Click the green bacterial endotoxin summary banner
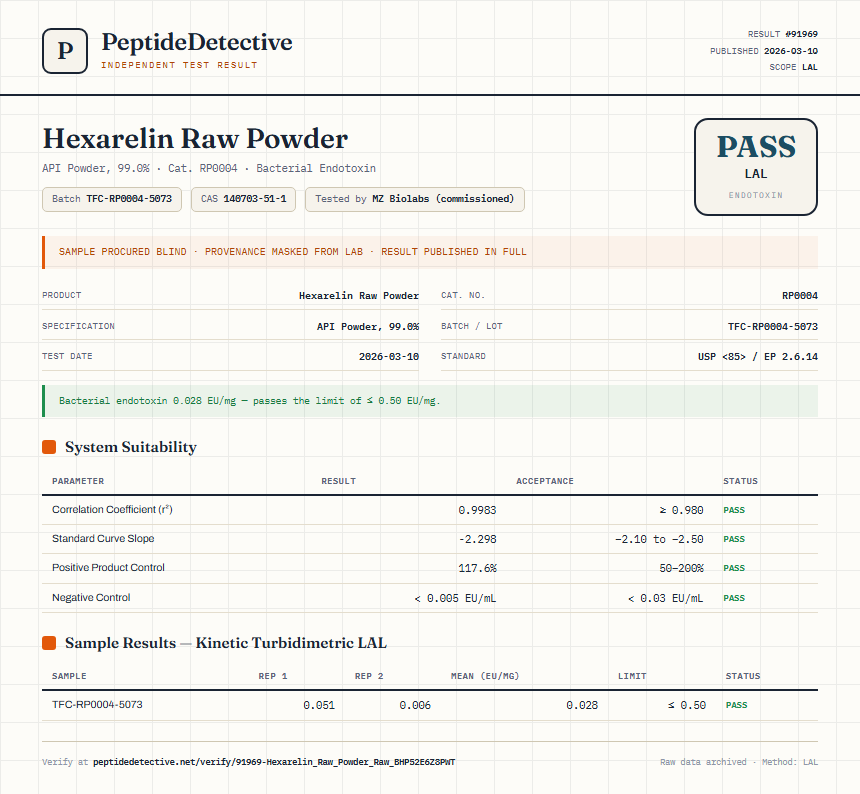Screen dimensions: 860x794 [x=430, y=401]
